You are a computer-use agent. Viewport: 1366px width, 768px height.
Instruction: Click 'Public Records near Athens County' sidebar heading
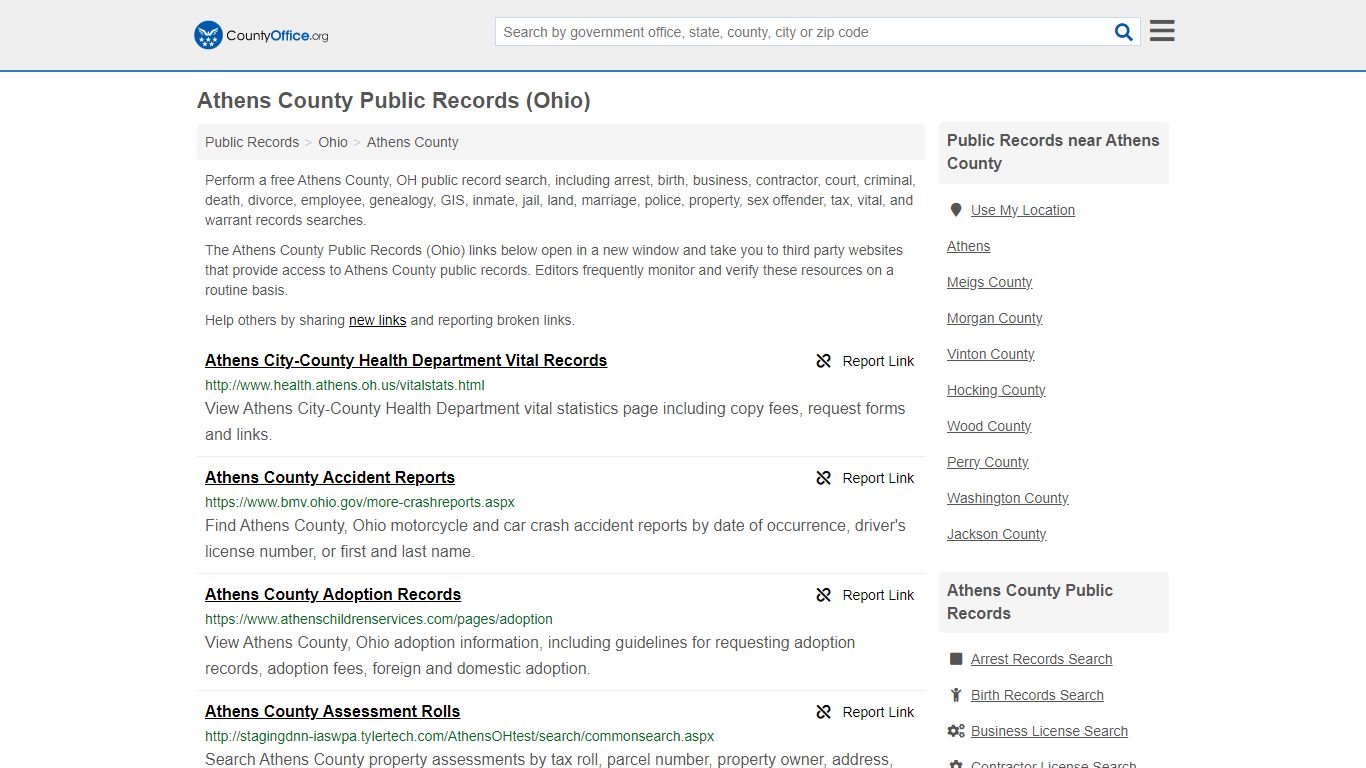[1053, 152]
